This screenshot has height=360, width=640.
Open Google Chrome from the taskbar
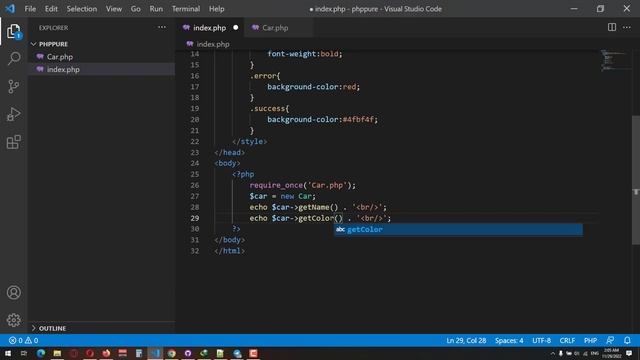tap(171, 353)
